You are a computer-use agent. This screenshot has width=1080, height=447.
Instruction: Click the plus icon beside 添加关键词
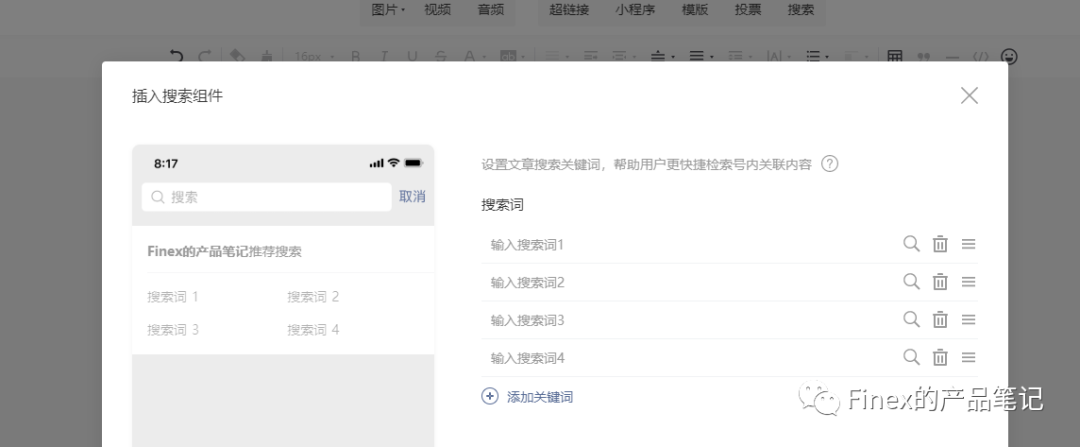490,396
